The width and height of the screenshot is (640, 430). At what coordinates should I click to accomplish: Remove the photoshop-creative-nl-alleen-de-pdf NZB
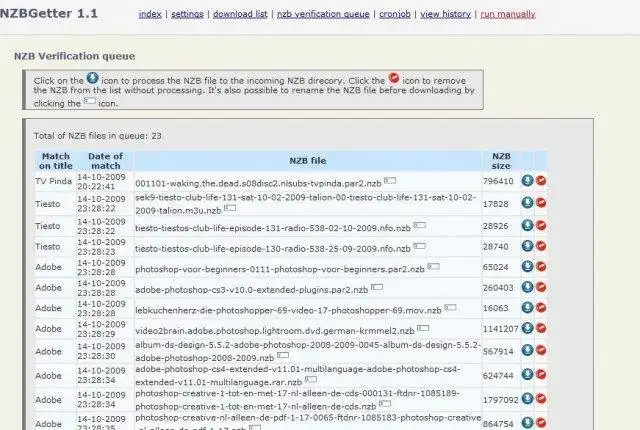[541, 423]
